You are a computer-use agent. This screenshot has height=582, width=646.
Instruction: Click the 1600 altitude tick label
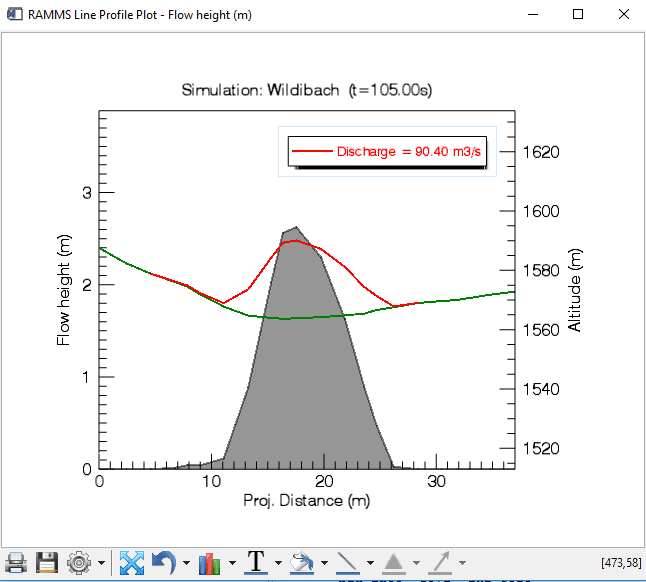click(x=541, y=211)
